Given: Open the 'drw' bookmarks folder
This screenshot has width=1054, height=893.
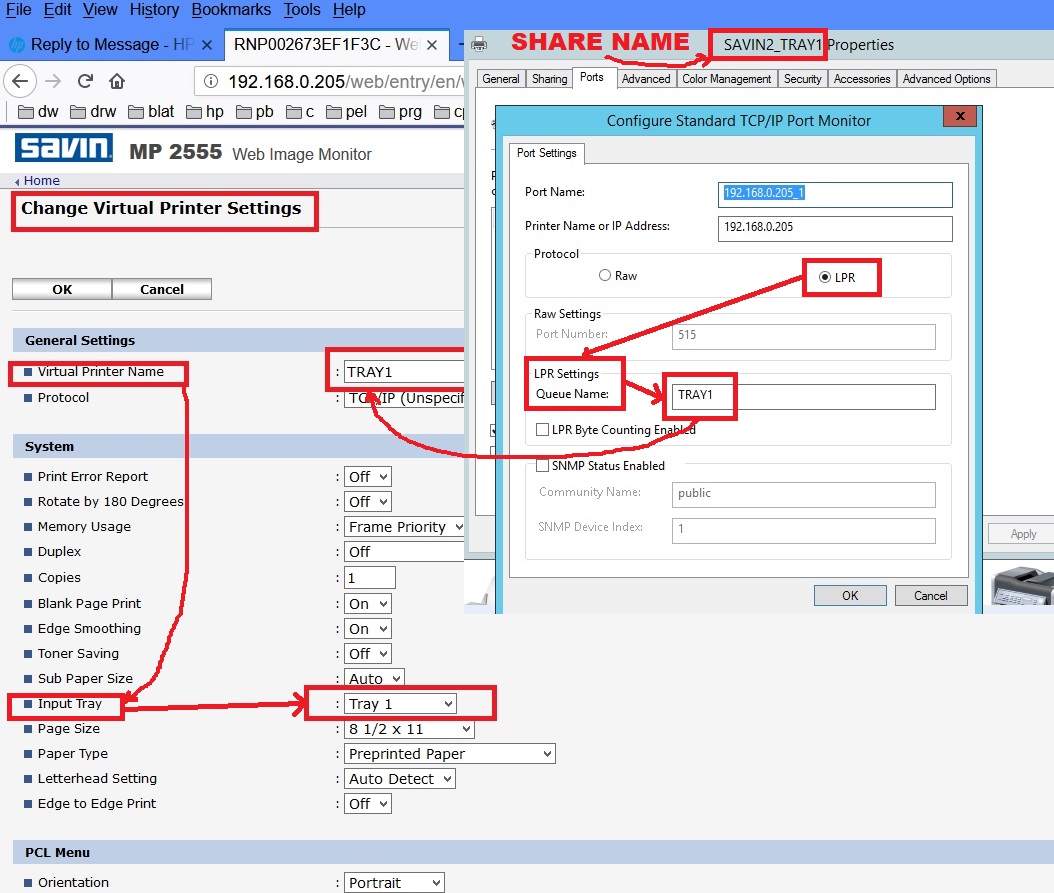Looking at the screenshot, I should [92, 112].
